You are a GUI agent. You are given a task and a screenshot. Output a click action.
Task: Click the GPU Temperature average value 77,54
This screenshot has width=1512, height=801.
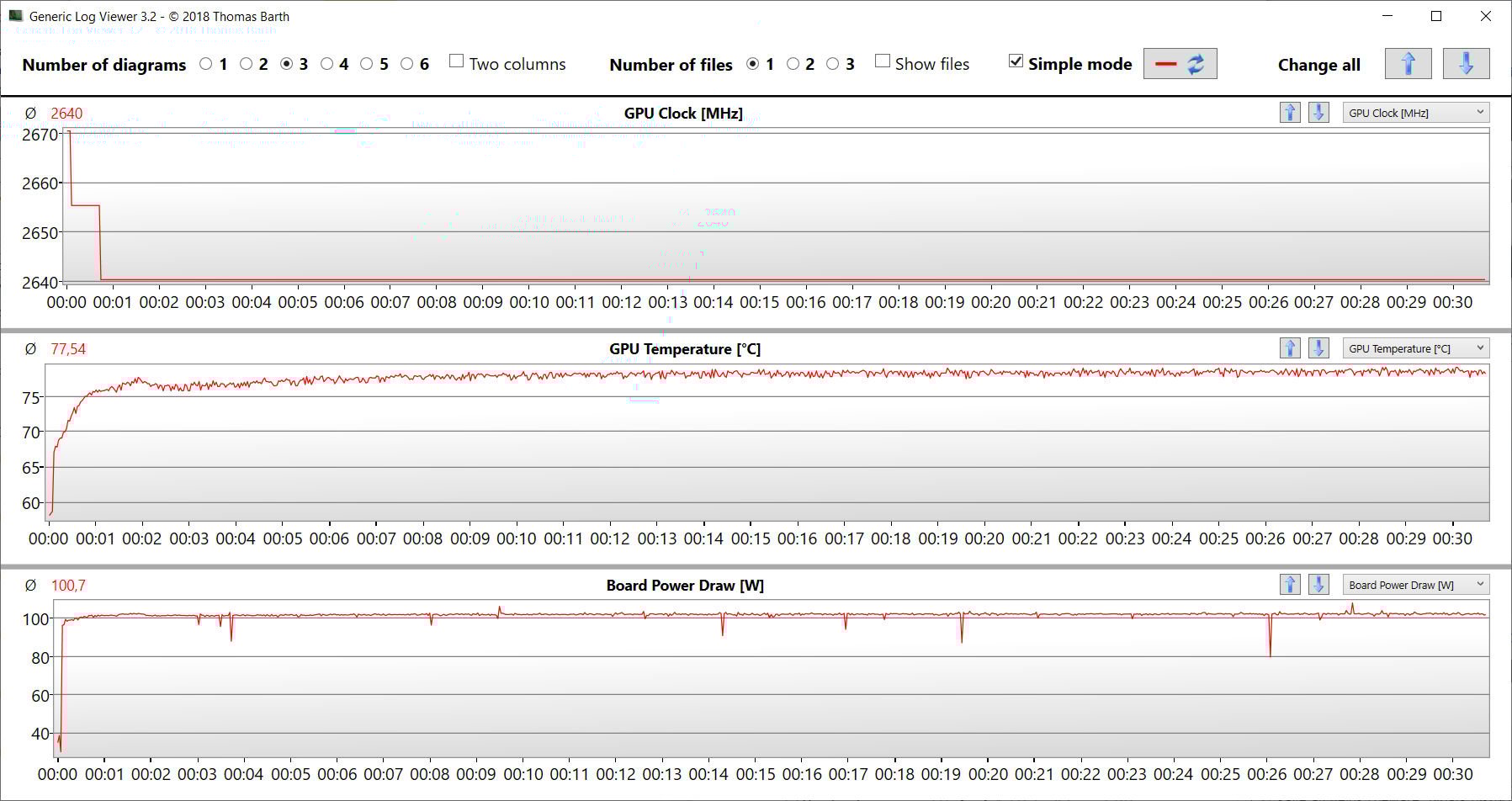click(68, 349)
